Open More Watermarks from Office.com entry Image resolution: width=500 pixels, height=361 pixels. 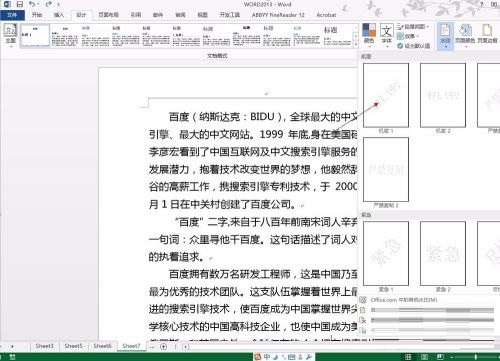pyautogui.click(x=403, y=300)
